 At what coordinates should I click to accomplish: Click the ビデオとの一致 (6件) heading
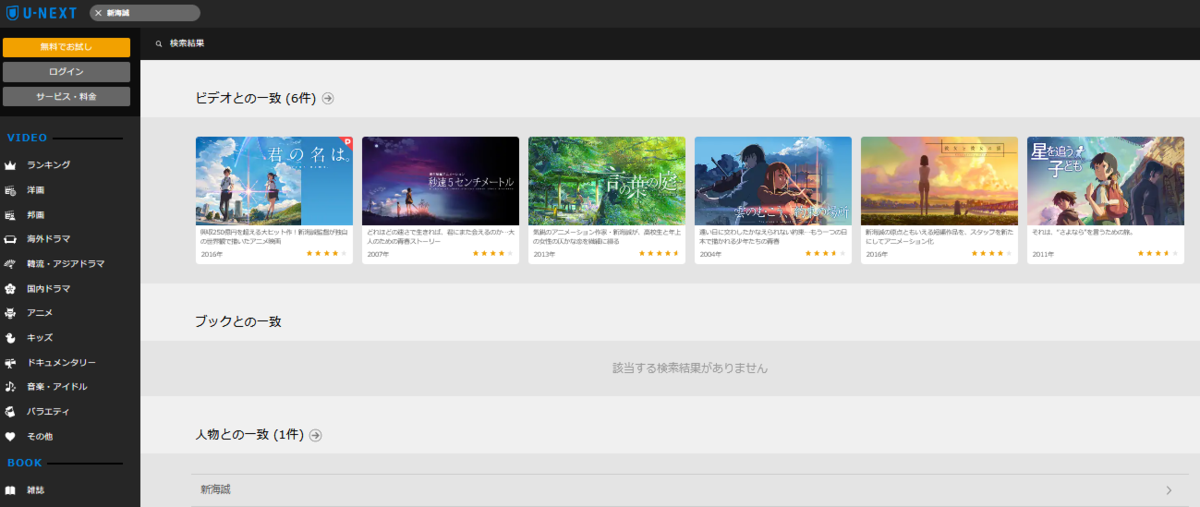(x=255, y=98)
